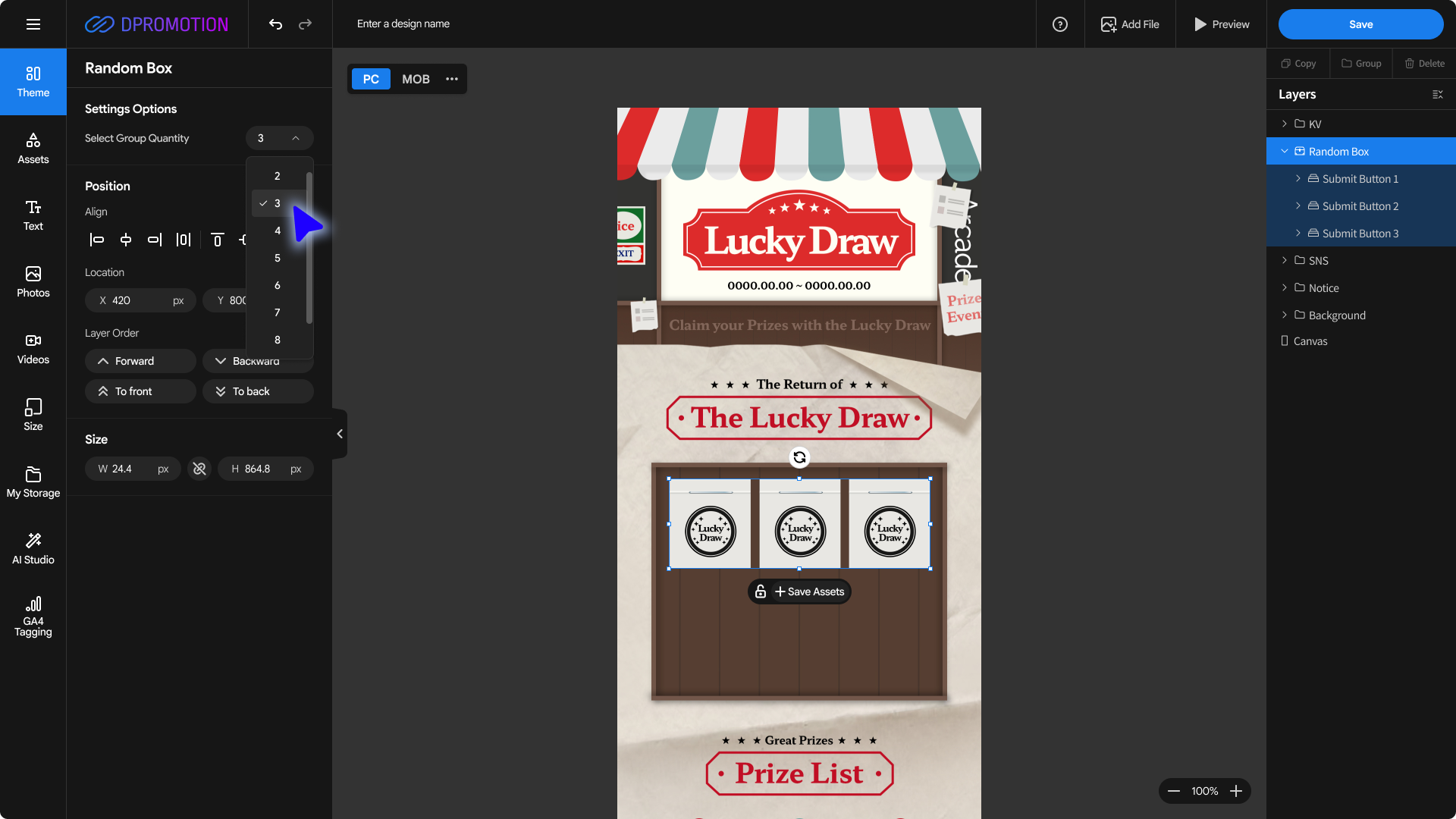Click the undo arrow icon

[275, 24]
